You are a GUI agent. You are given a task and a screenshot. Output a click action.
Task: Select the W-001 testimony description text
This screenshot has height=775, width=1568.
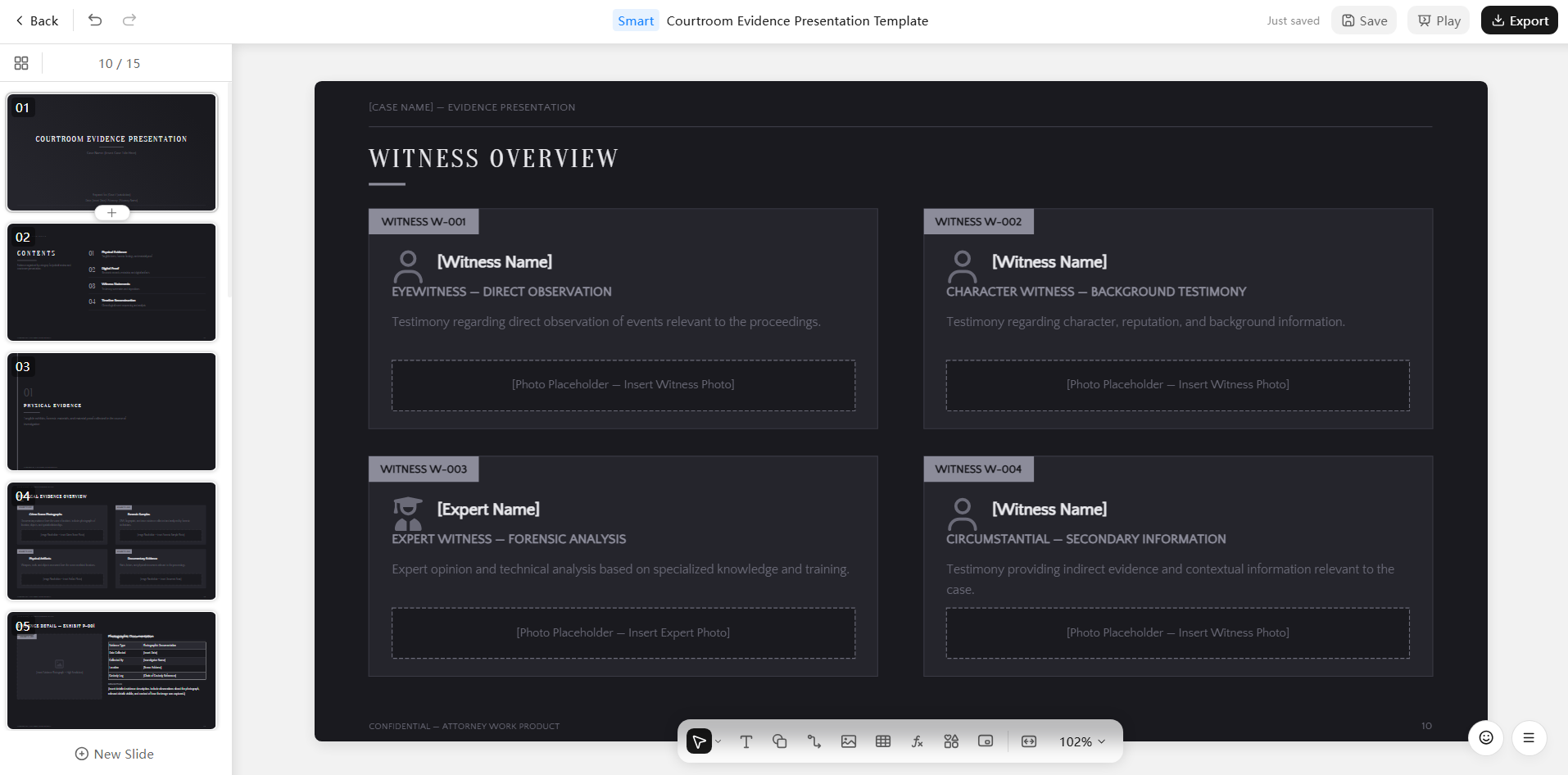click(x=606, y=322)
